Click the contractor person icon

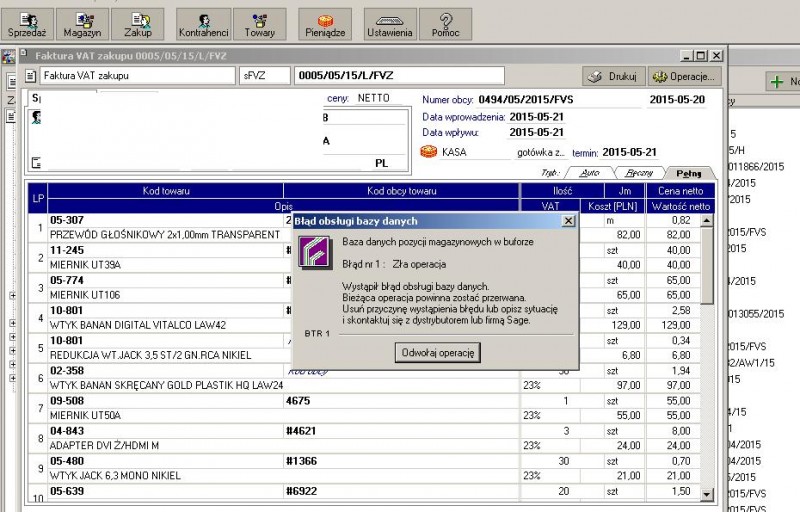(x=36, y=117)
